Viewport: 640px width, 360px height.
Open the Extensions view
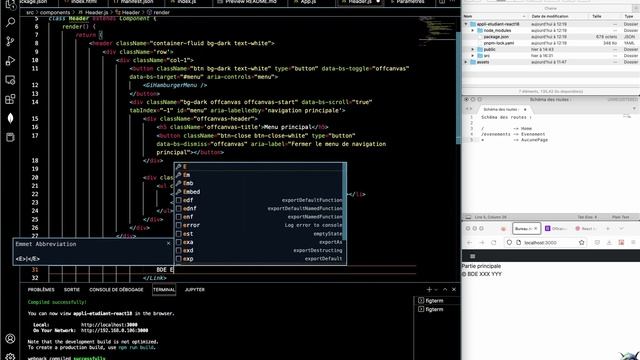pyautogui.click(x=10, y=99)
